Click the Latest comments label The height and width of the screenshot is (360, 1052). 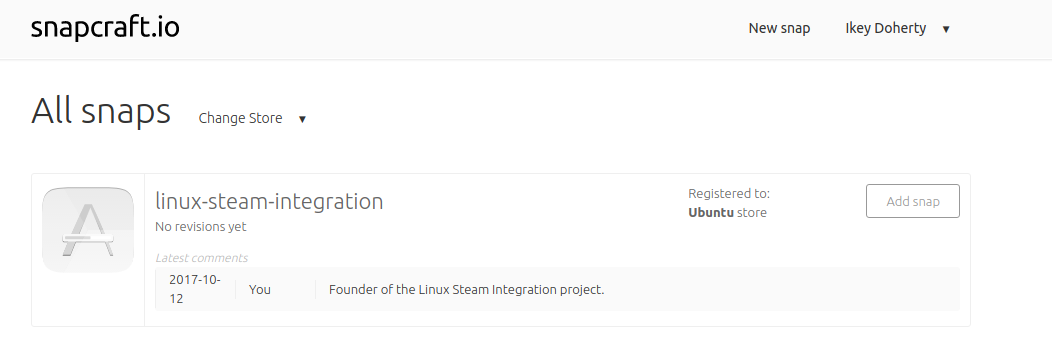click(x=201, y=258)
